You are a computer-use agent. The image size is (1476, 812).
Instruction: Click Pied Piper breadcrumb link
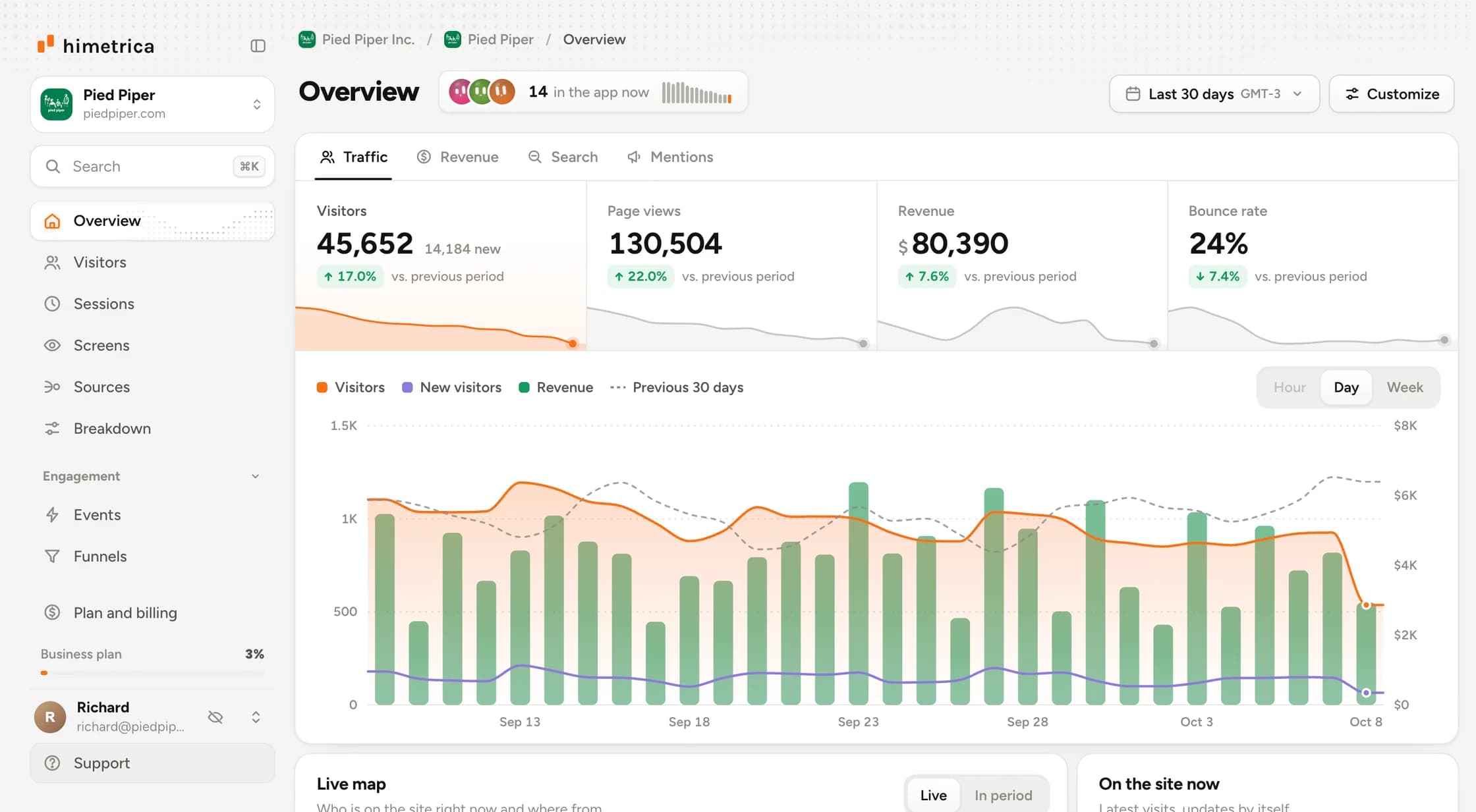489,40
